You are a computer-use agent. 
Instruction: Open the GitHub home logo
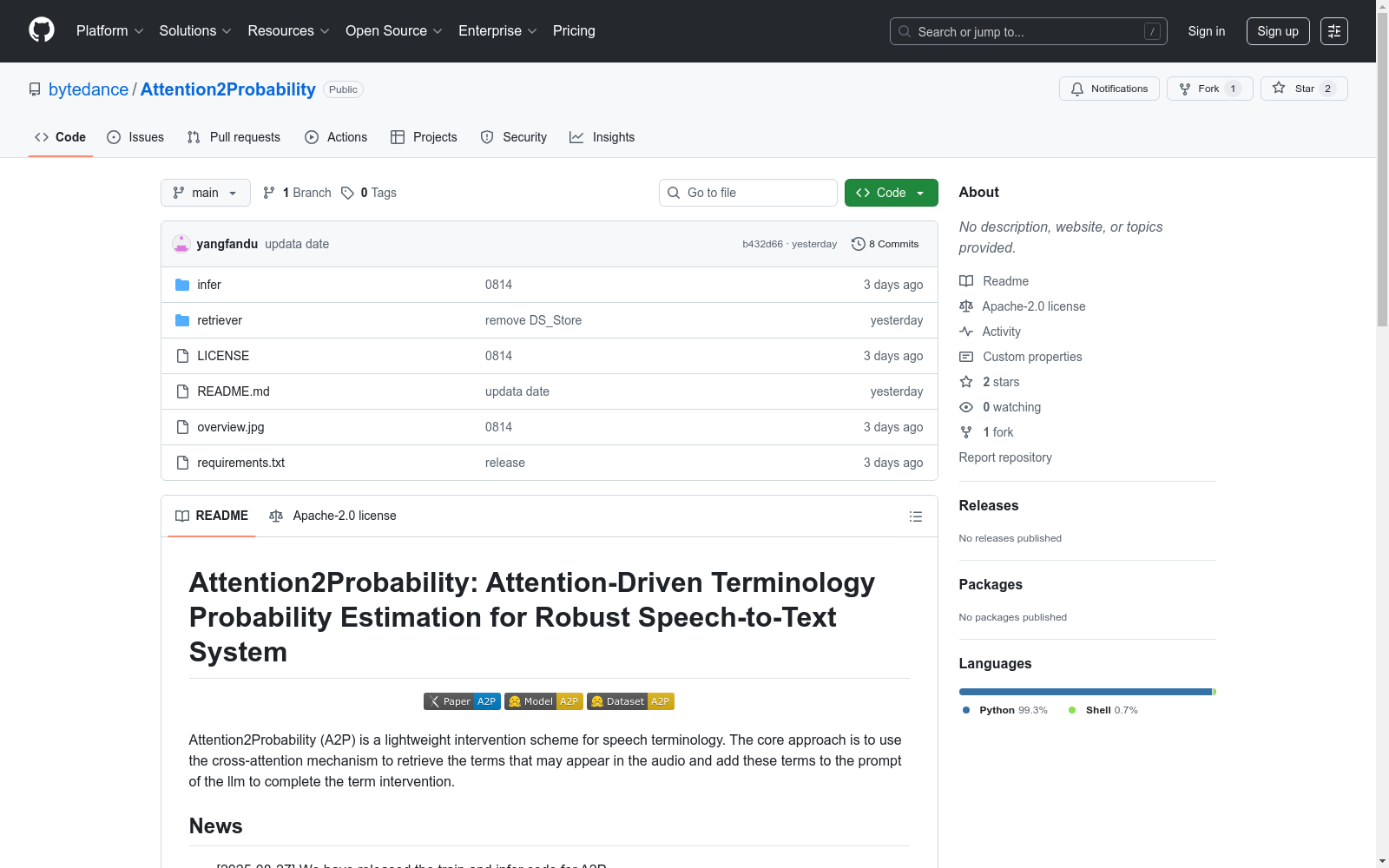tap(42, 30)
